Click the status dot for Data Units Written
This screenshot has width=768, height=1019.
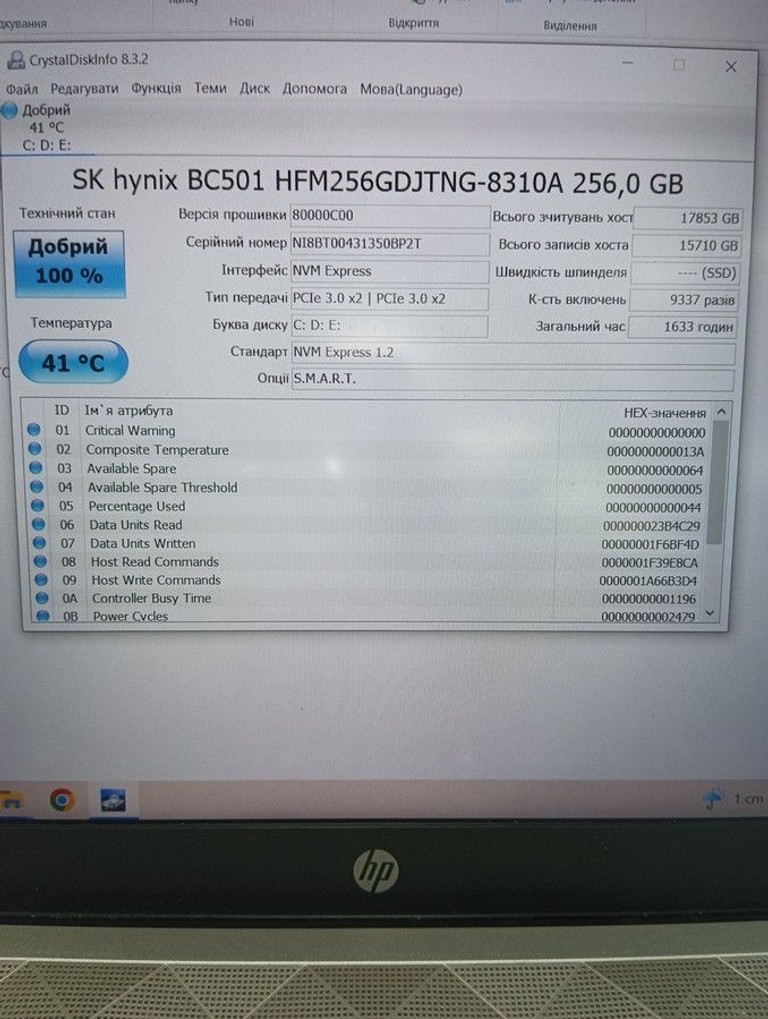40,542
